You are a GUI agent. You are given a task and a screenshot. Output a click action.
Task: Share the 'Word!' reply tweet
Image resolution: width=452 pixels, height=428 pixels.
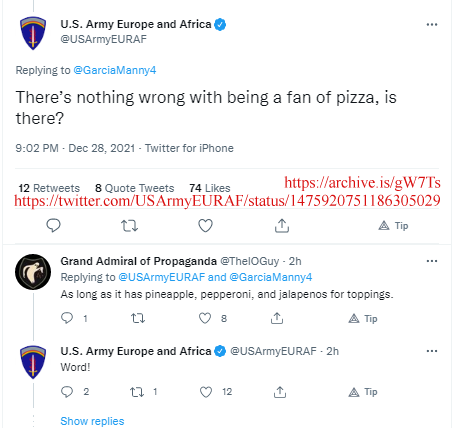click(280, 392)
